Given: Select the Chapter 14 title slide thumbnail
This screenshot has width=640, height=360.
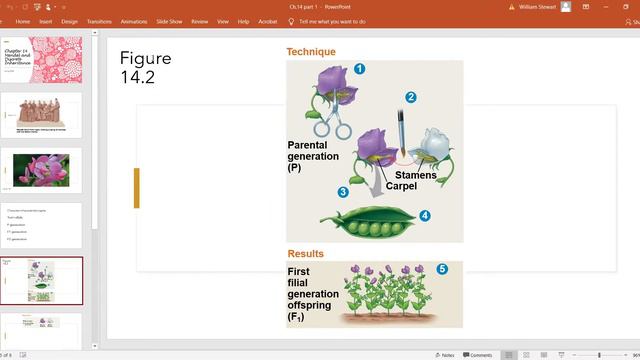Looking at the screenshot, I should point(41,60).
